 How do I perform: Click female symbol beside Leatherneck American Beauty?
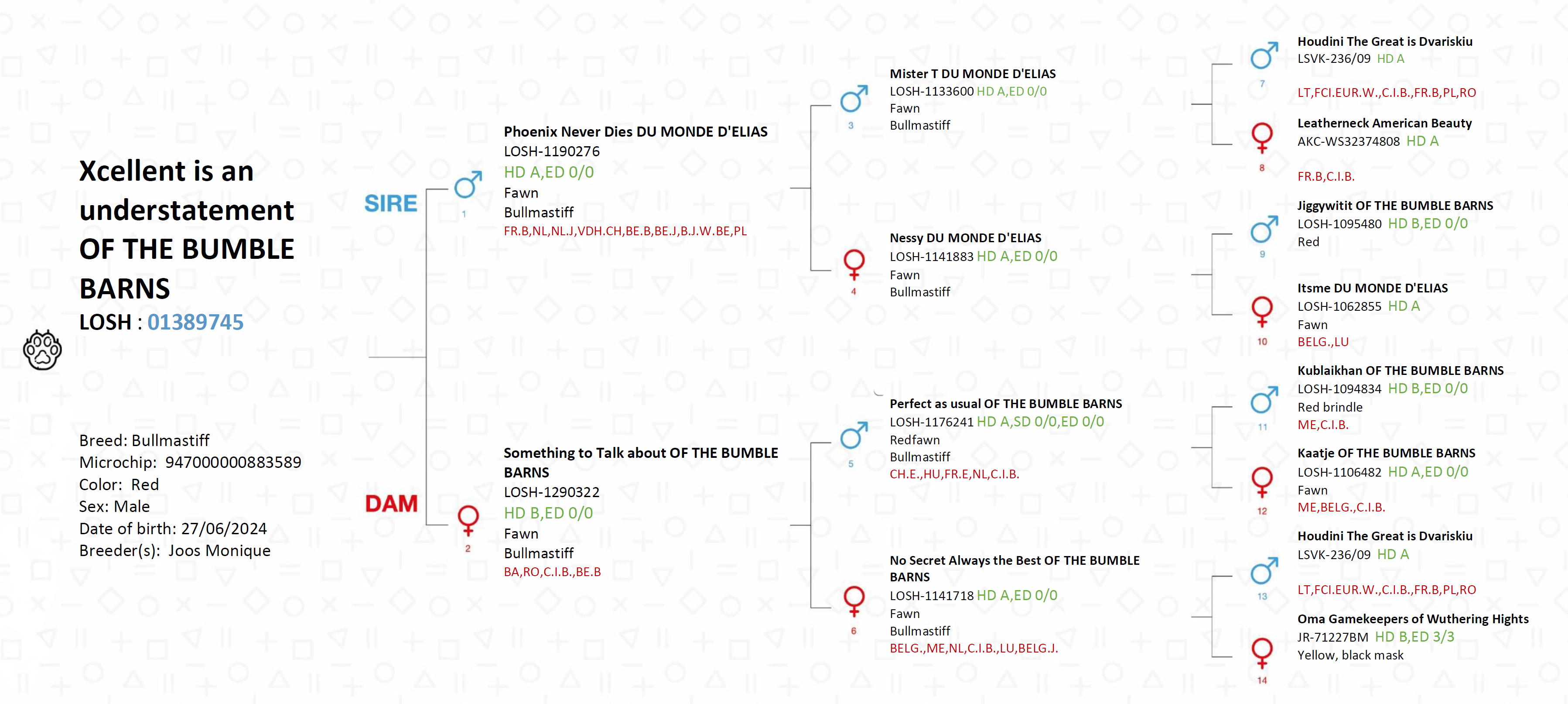tap(1262, 137)
